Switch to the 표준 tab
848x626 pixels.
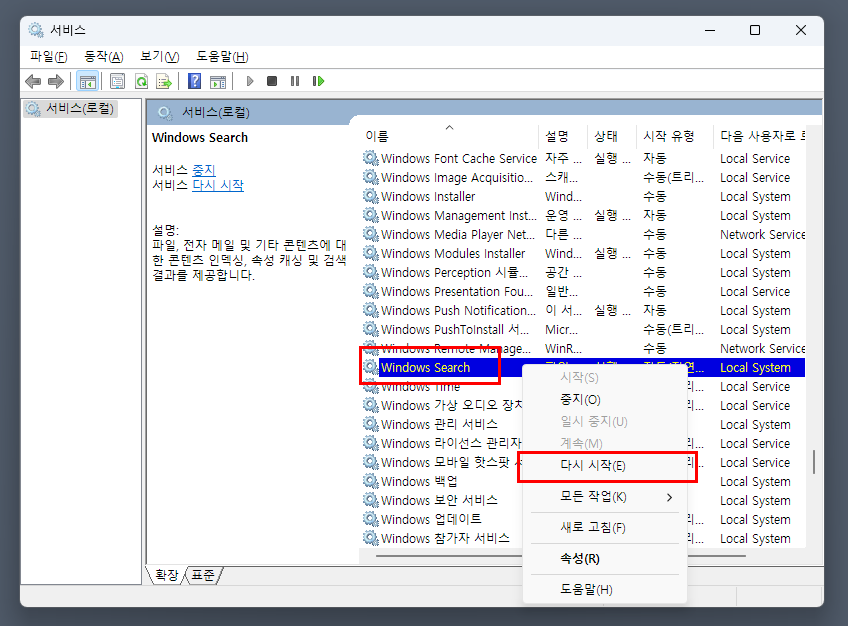click(x=203, y=575)
